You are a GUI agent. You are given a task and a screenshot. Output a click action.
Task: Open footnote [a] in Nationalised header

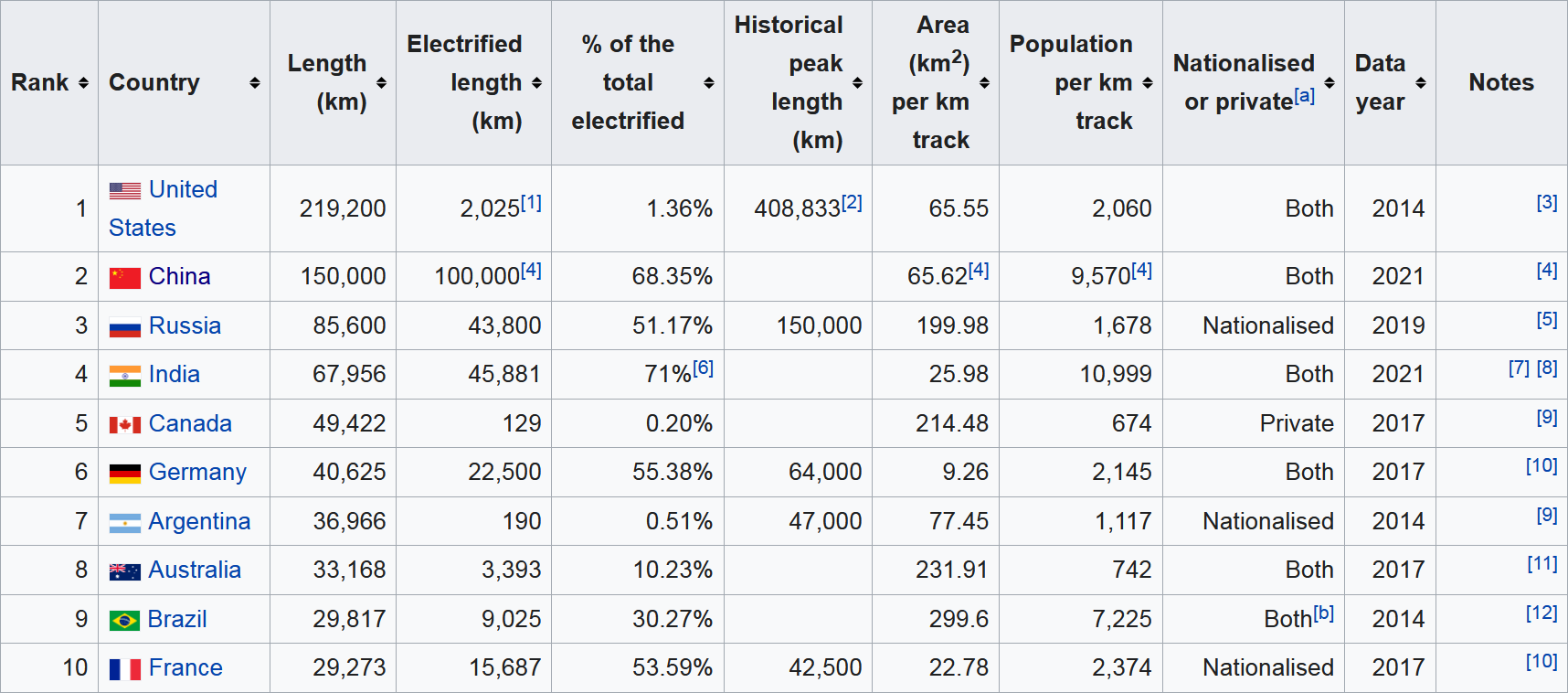click(x=1305, y=95)
